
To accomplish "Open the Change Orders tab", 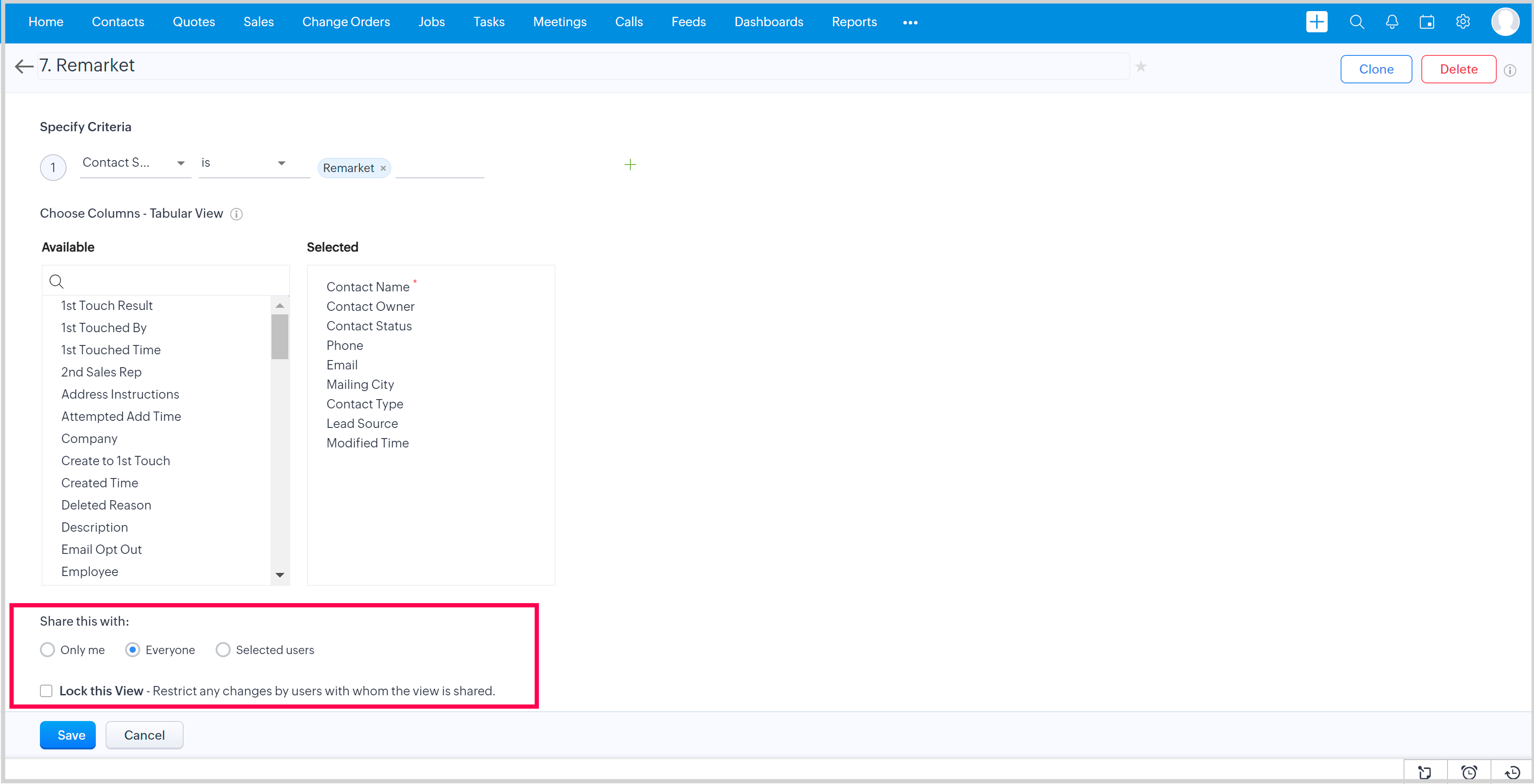I will pyautogui.click(x=346, y=22).
